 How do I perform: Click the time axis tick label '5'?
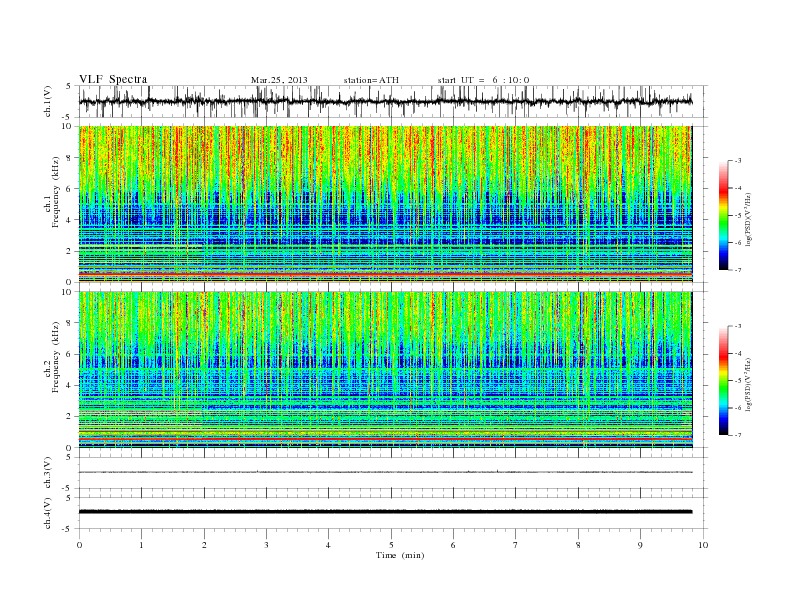pyautogui.click(x=391, y=545)
